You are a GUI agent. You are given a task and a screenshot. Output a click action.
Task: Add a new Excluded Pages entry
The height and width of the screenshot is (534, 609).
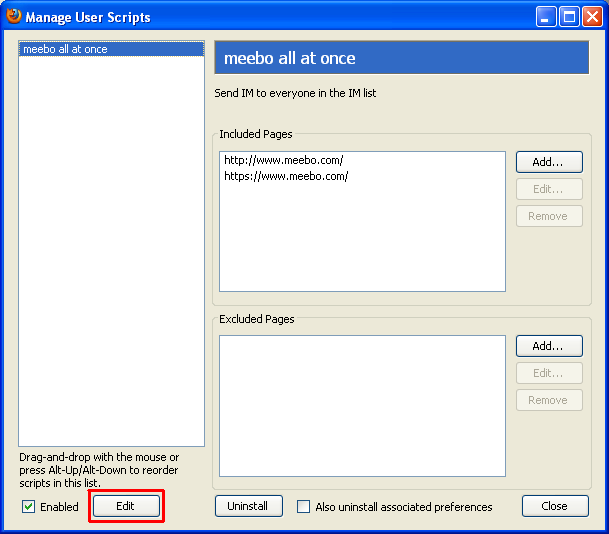[549, 346]
